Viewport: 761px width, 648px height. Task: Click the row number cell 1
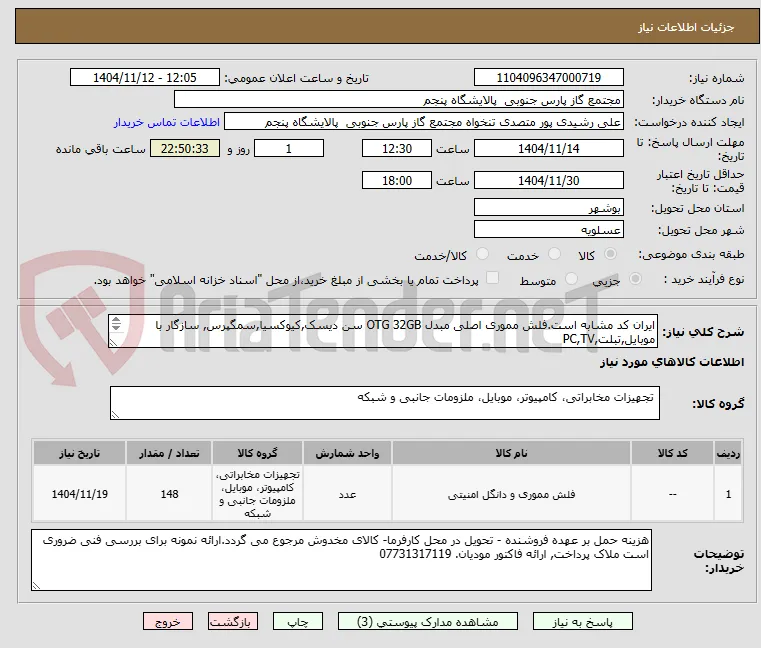728,494
